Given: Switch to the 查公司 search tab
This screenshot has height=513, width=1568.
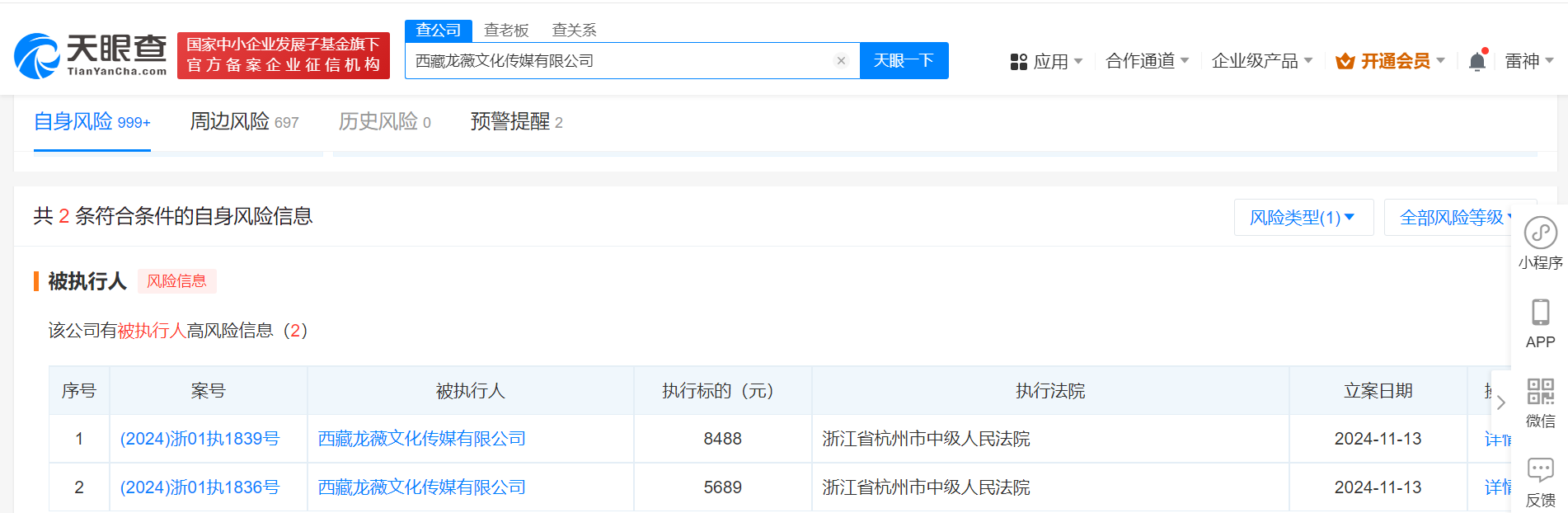Looking at the screenshot, I should tap(439, 31).
